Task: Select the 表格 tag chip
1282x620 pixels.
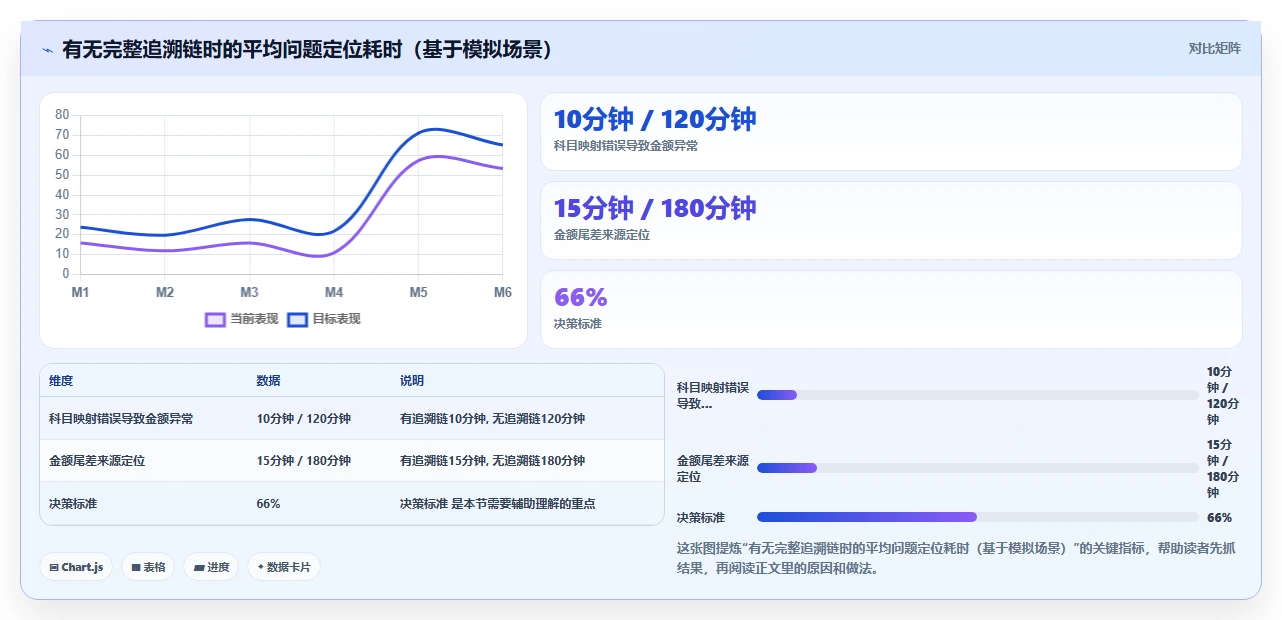Action: click(x=148, y=567)
